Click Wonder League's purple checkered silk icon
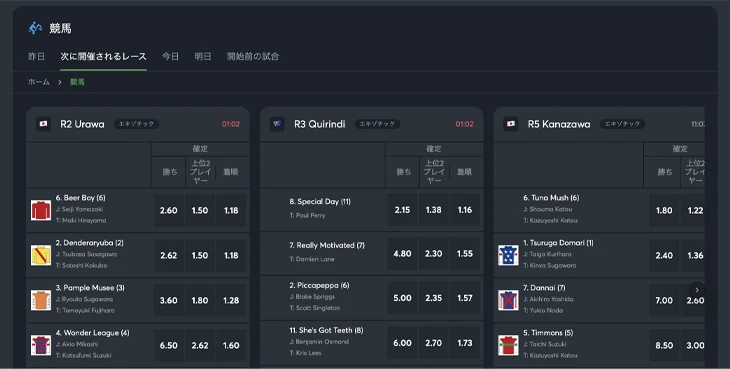 (x=41, y=345)
